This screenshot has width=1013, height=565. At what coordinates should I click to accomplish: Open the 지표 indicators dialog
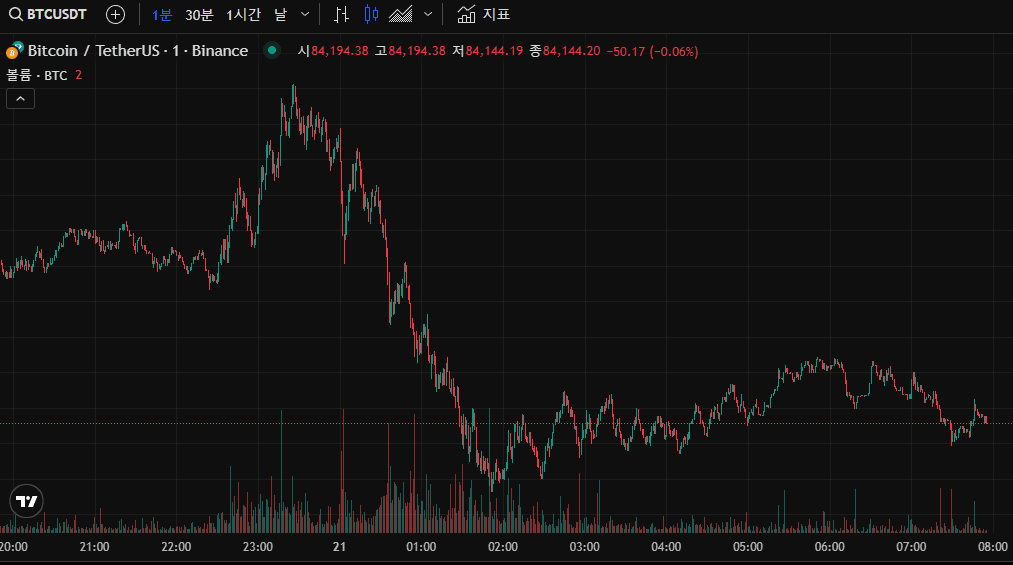(496, 15)
